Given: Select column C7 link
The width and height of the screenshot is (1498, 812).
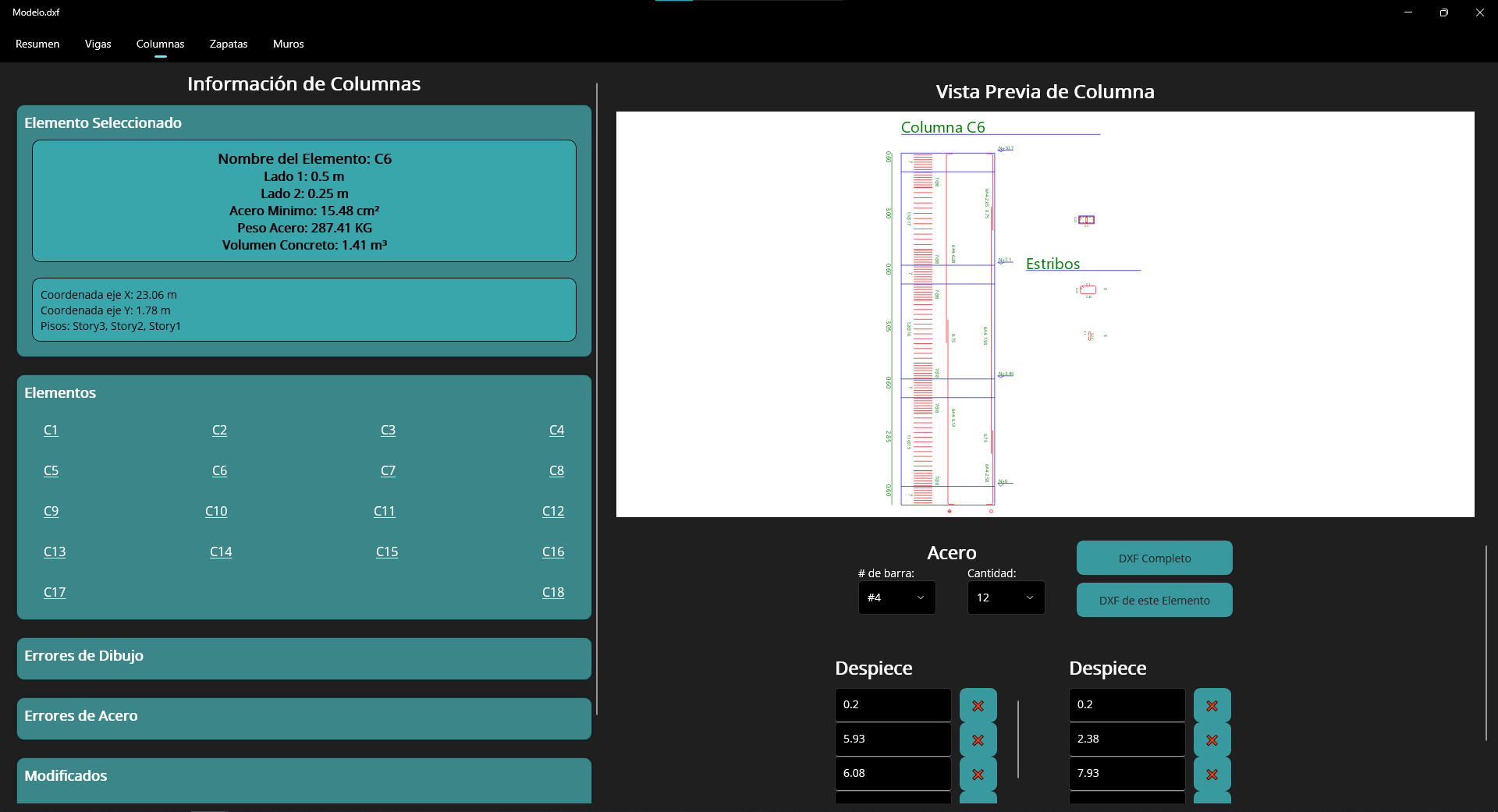Looking at the screenshot, I should click(388, 471).
